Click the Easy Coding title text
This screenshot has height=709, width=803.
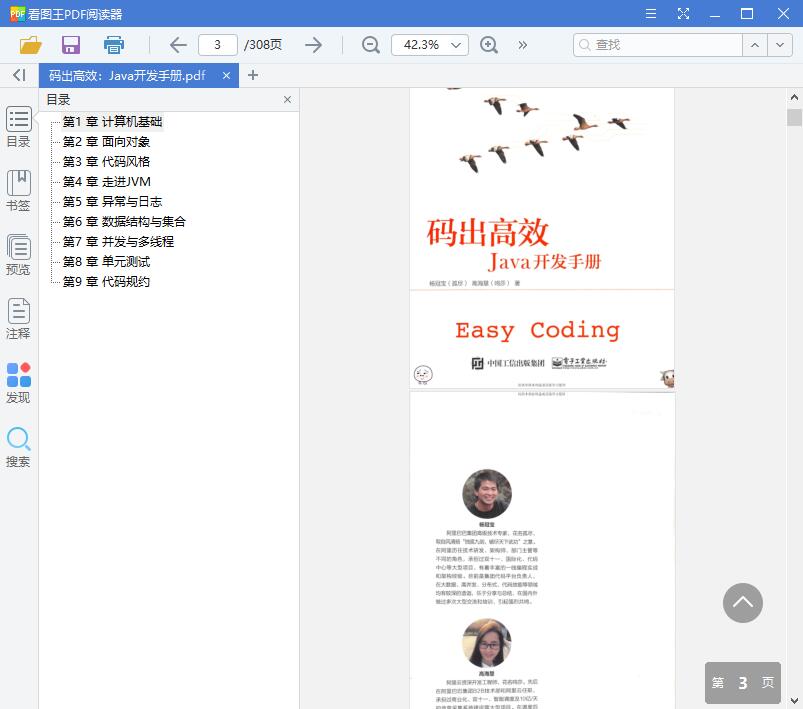point(537,330)
